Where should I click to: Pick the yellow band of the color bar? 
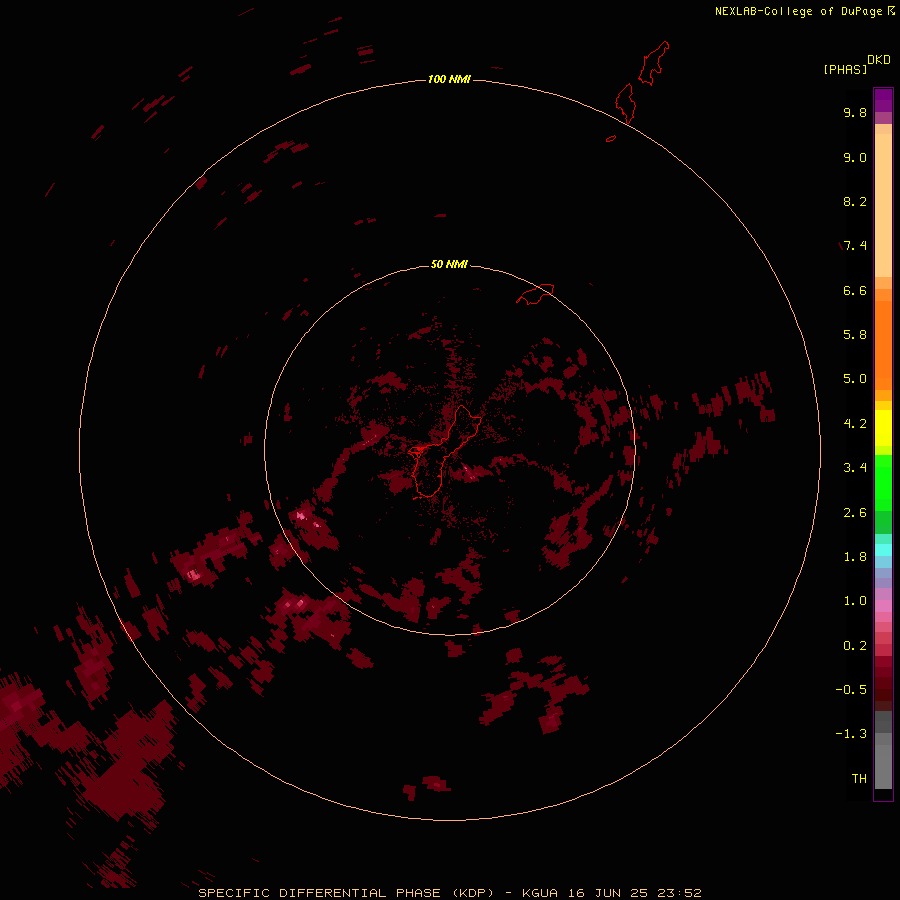click(x=883, y=428)
